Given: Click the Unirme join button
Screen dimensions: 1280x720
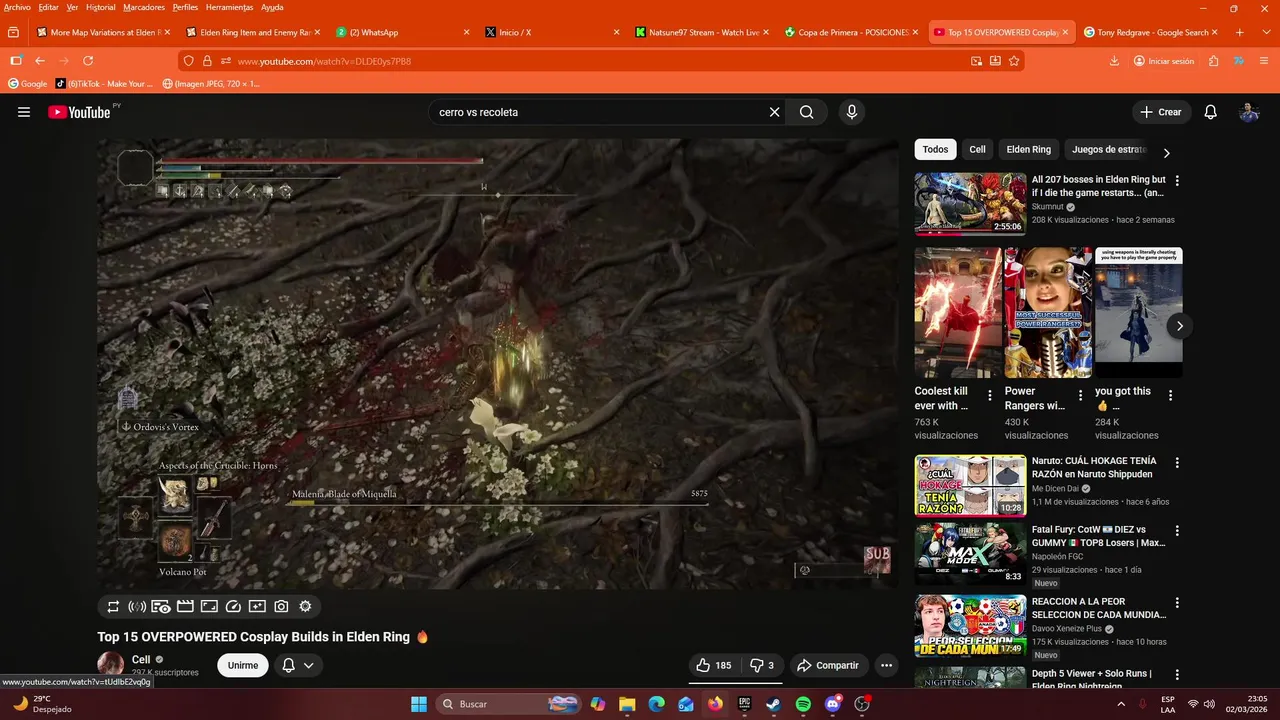Looking at the screenshot, I should [243, 665].
